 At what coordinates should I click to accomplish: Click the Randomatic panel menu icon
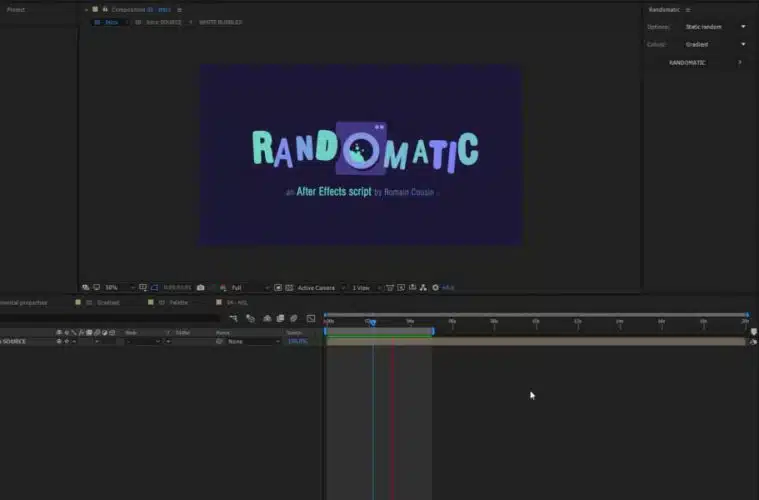tap(688, 9)
